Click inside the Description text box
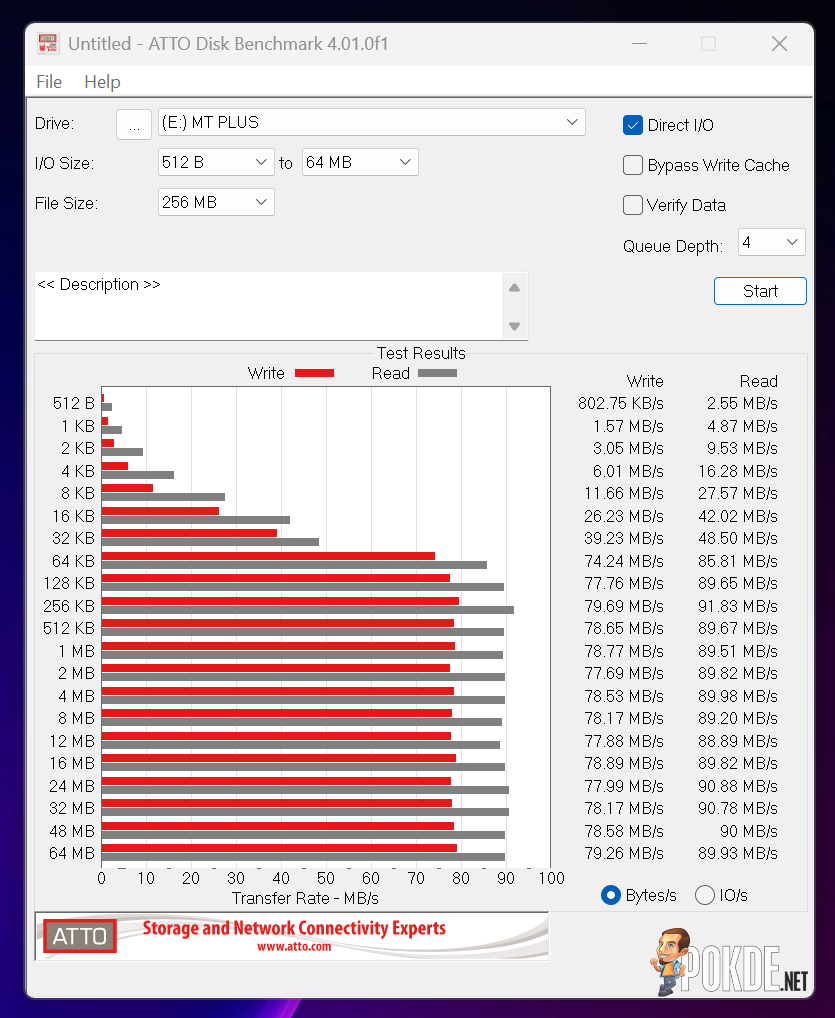The height and width of the screenshot is (1018, 835). (x=268, y=306)
